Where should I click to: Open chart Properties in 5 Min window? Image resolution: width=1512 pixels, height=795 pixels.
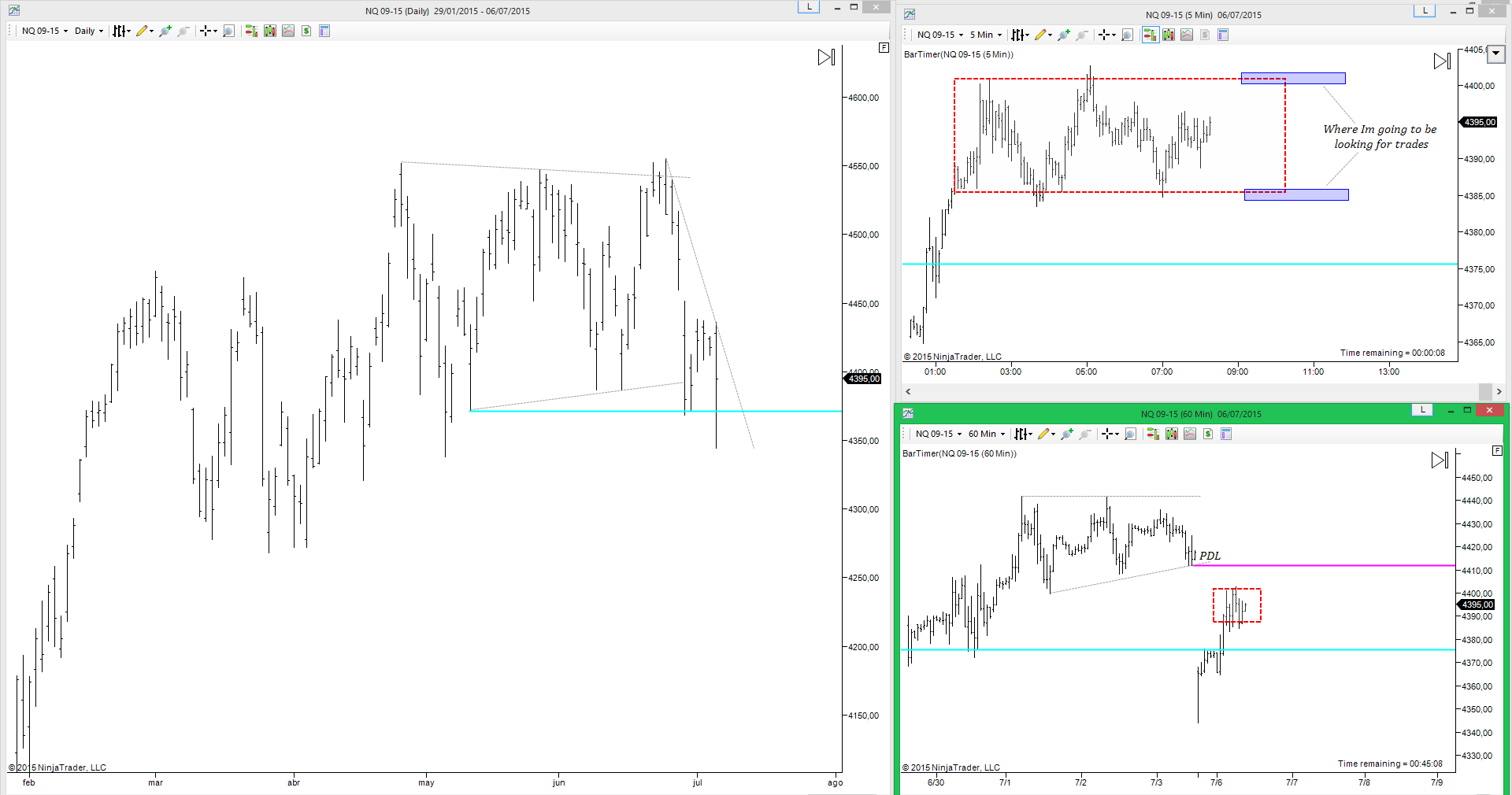[x=1223, y=35]
